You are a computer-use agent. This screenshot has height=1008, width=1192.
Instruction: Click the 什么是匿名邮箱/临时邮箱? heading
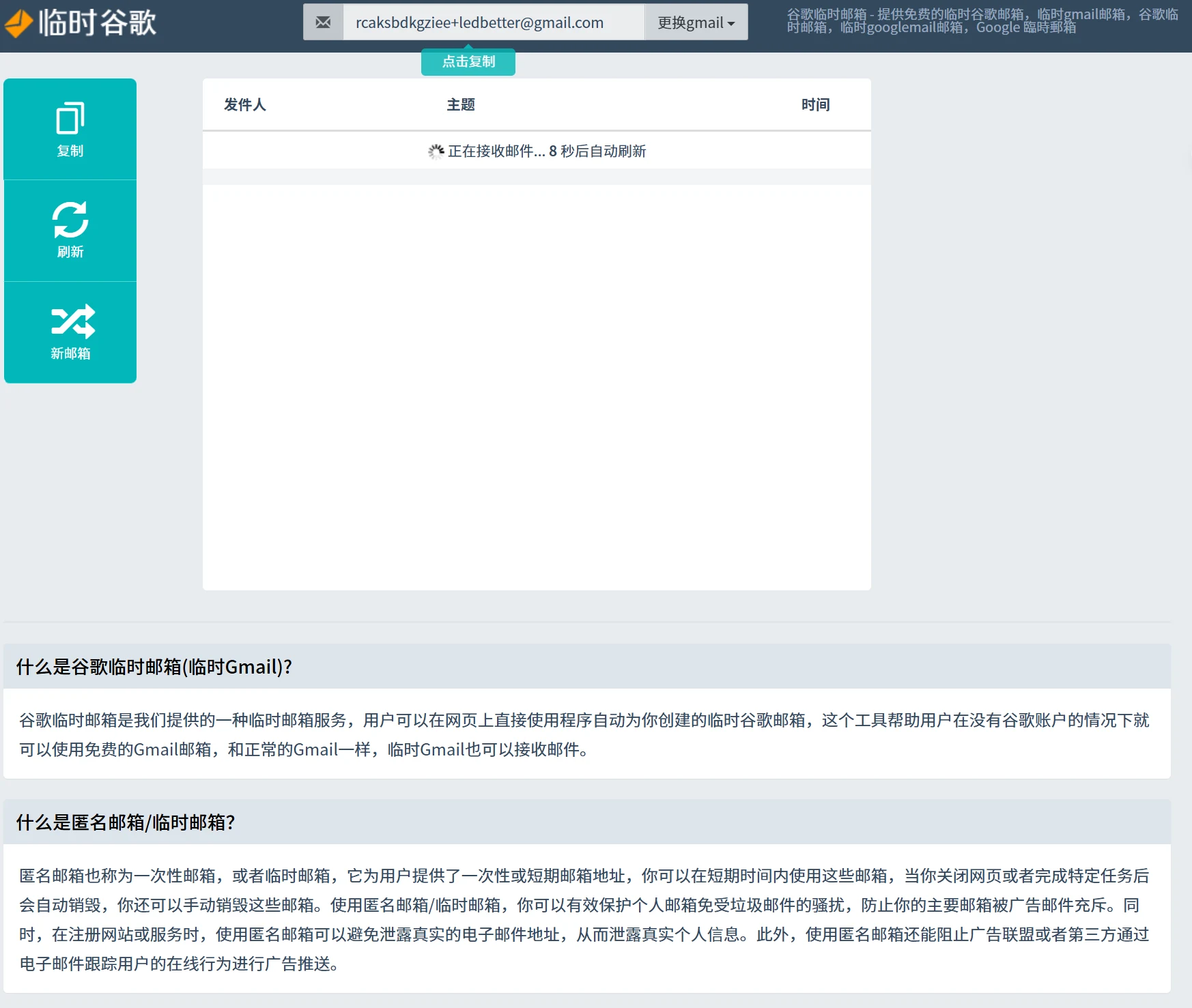point(126,822)
